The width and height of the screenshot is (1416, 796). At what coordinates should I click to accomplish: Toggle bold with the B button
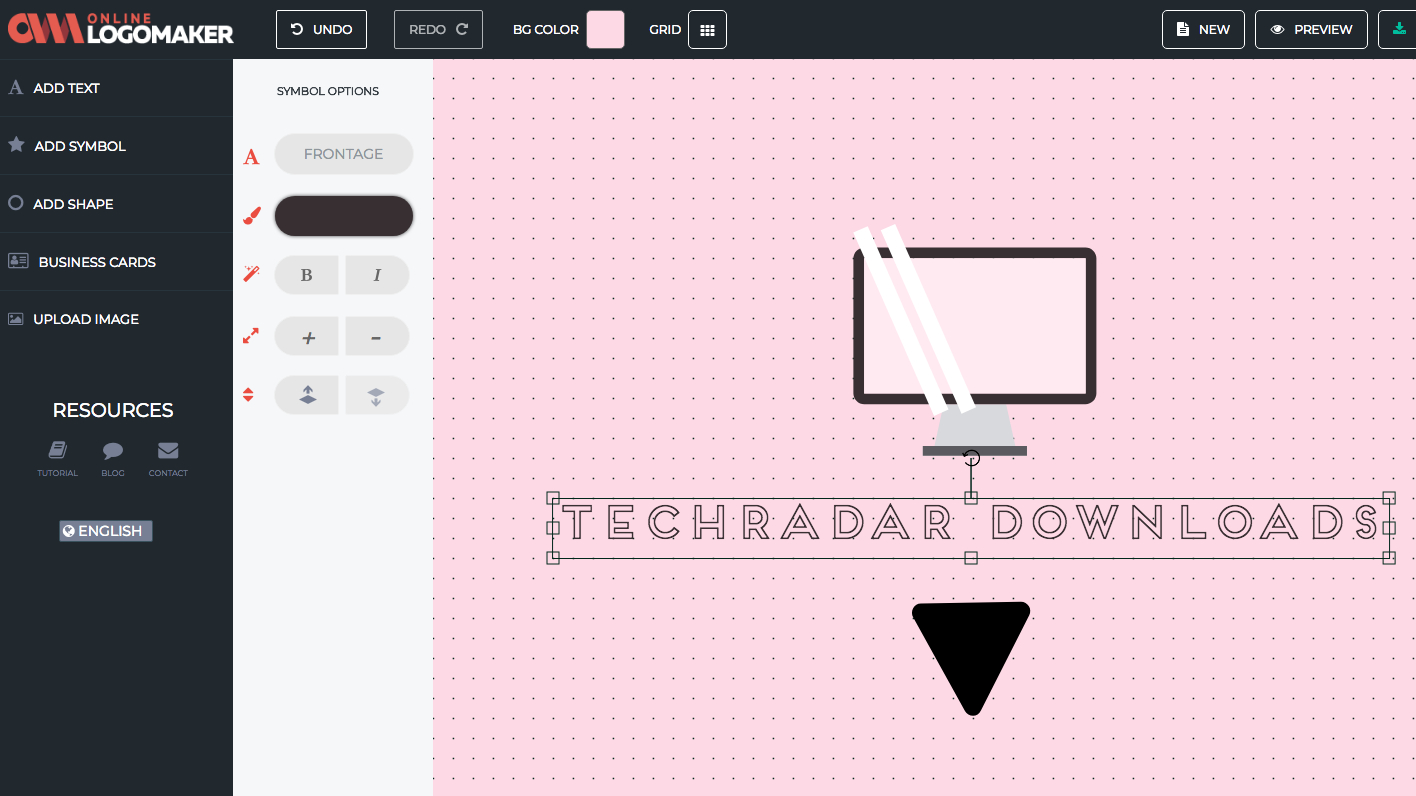pos(307,275)
